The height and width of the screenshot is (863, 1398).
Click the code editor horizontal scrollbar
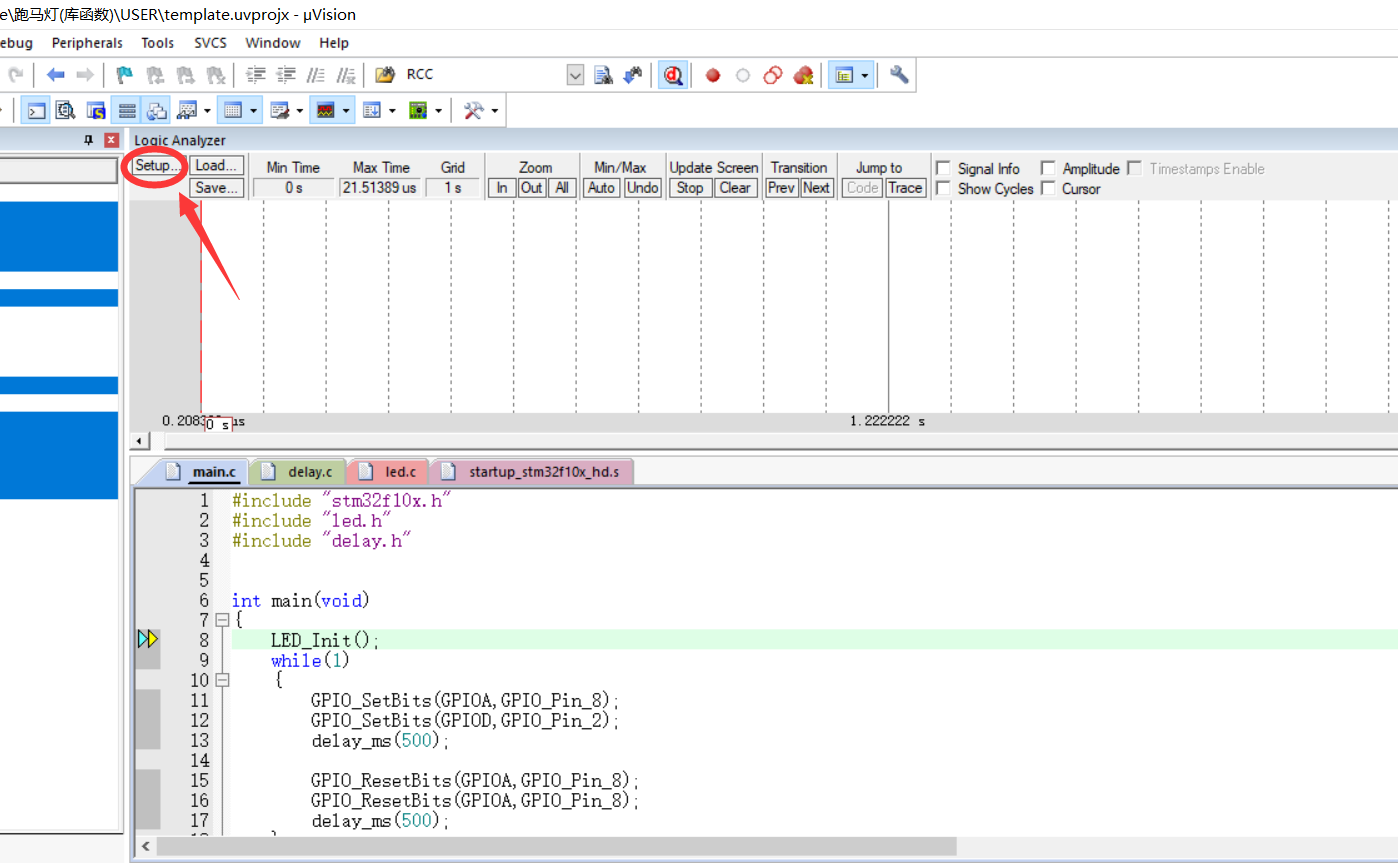pyautogui.click(x=556, y=846)
